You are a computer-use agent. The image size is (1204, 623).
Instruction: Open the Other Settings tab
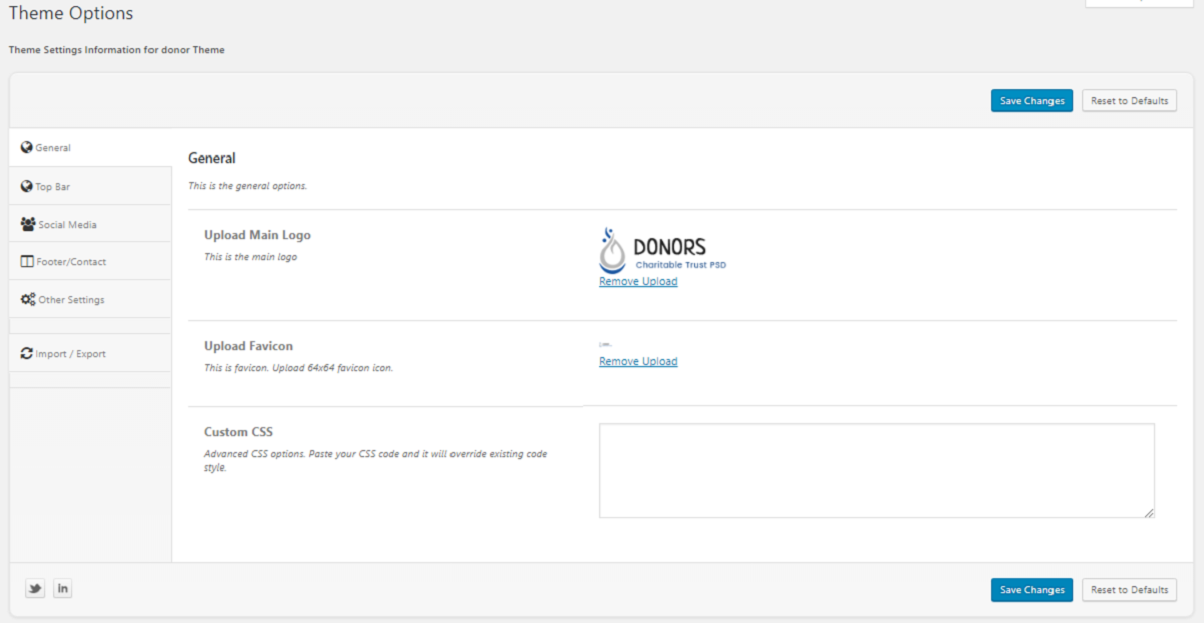(x=91, y=299)
